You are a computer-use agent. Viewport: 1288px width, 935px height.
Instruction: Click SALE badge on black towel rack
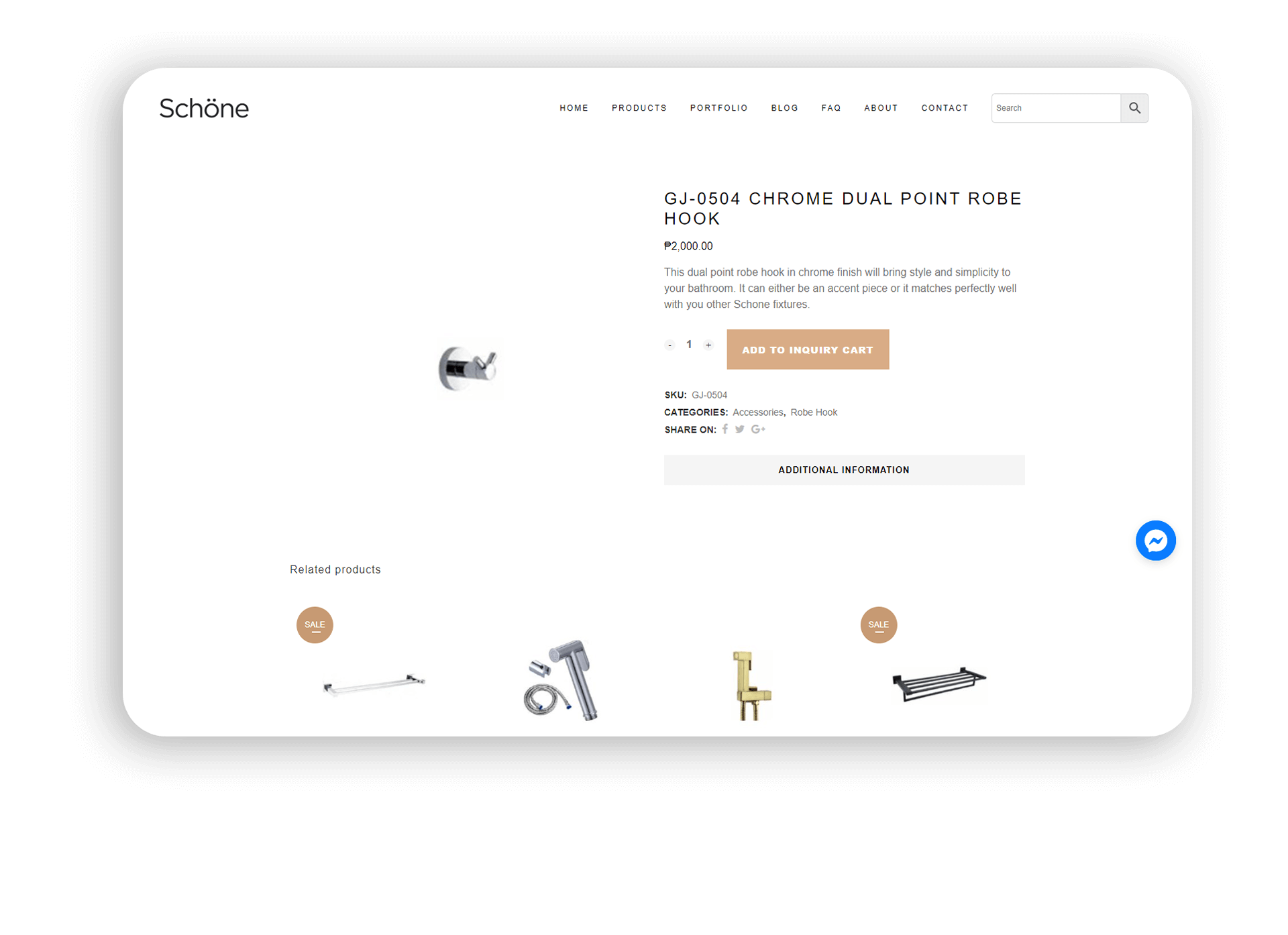coord(879,625)
